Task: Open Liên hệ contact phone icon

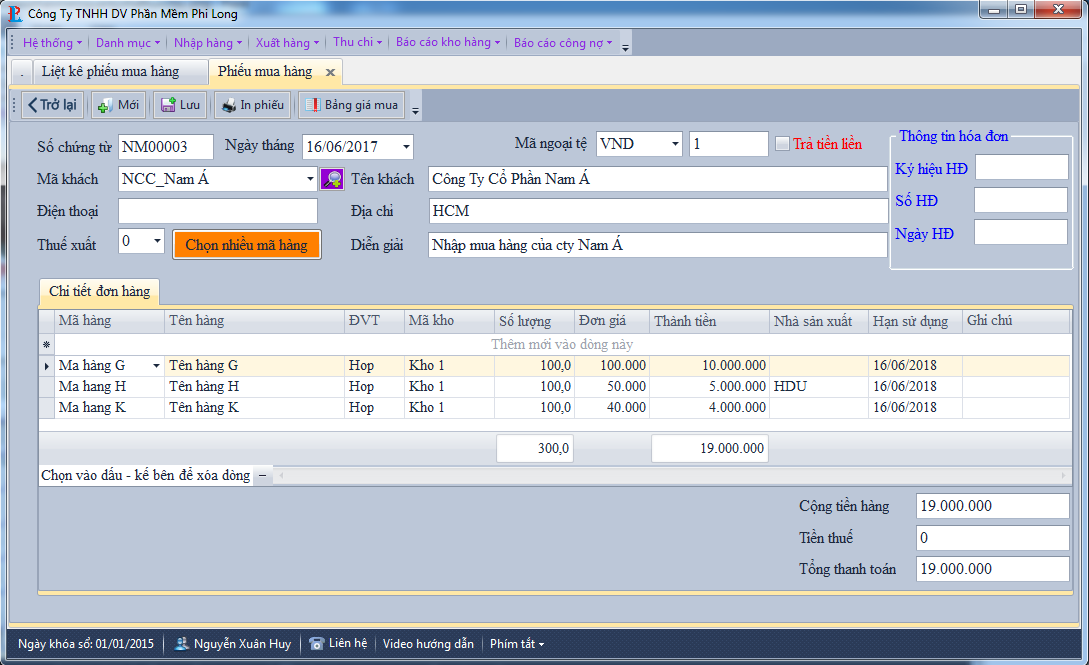Action: click(x=317, y=643)
